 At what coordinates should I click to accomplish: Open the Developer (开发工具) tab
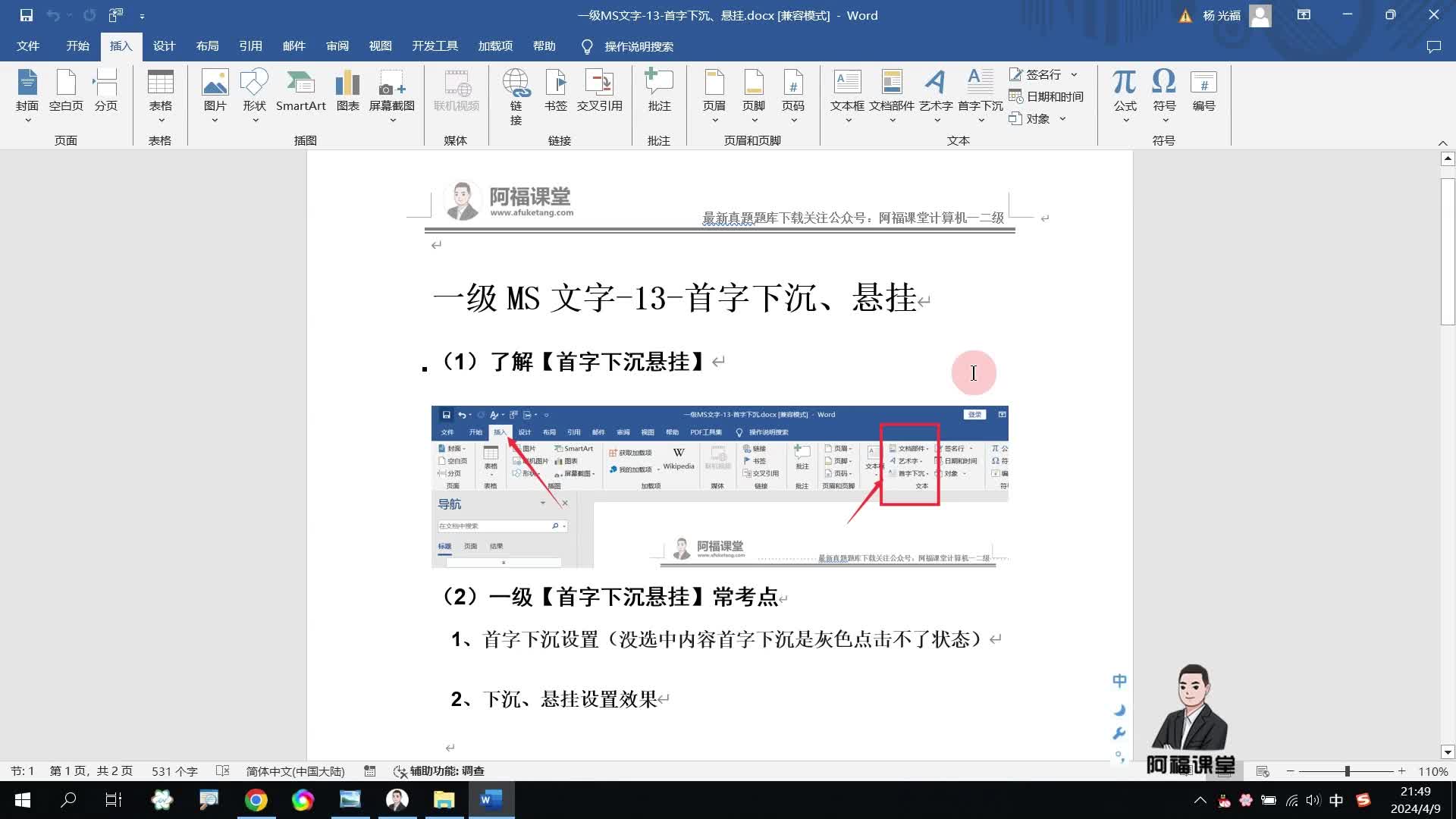(x=435, y=46)
